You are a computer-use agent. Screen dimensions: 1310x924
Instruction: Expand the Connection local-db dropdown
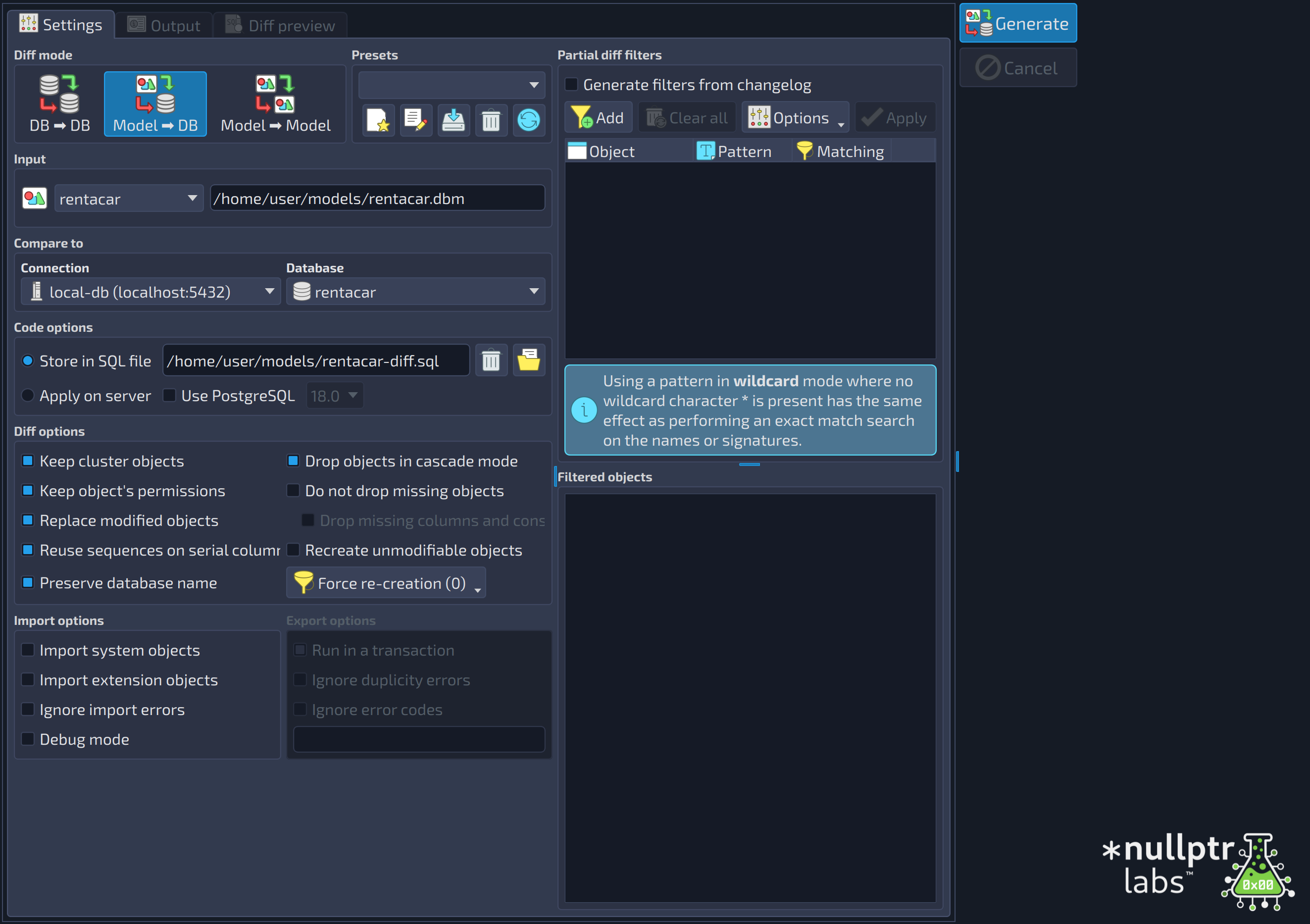[x=151, y=292]
